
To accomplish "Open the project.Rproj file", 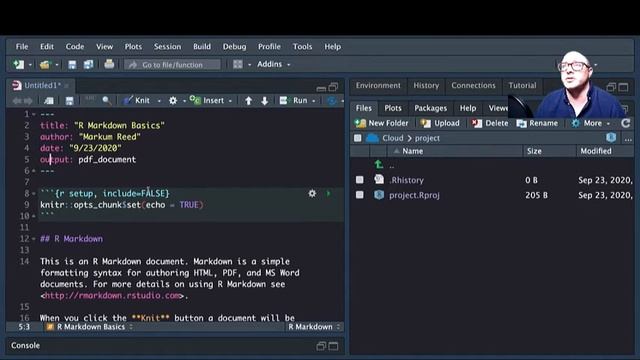I will [x=414, y=195].
